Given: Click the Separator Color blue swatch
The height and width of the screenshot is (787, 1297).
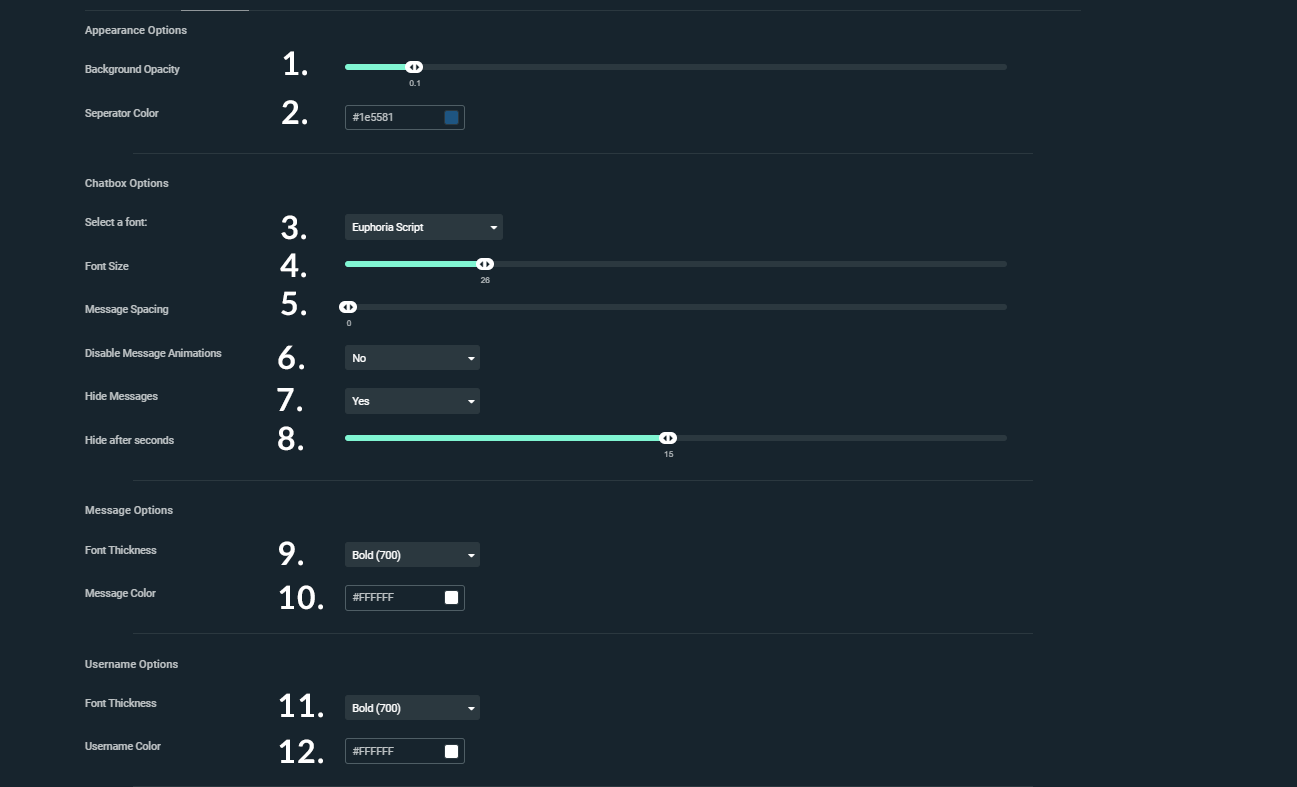Looking at the screenshot, I should pyautogui.click(x=451, y=118).
